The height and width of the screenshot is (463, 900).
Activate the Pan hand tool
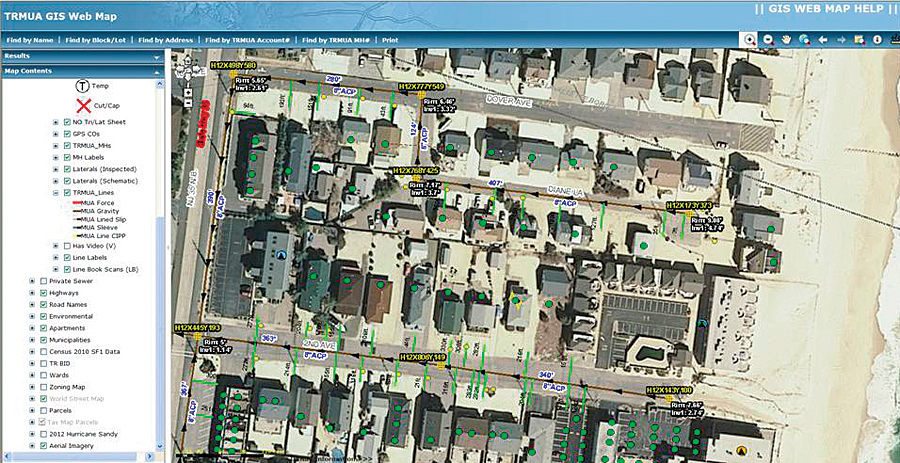pos(786,40)
